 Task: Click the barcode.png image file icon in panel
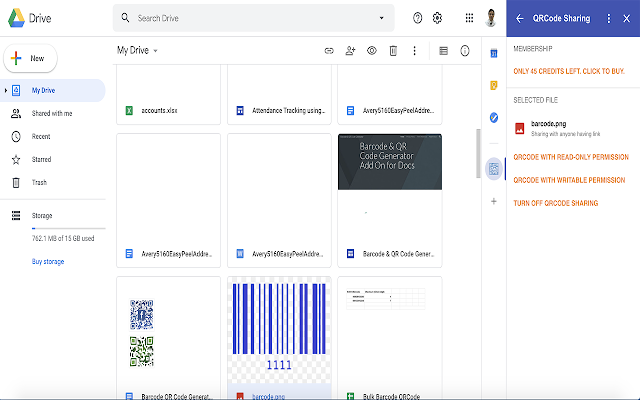pos(520,129)
